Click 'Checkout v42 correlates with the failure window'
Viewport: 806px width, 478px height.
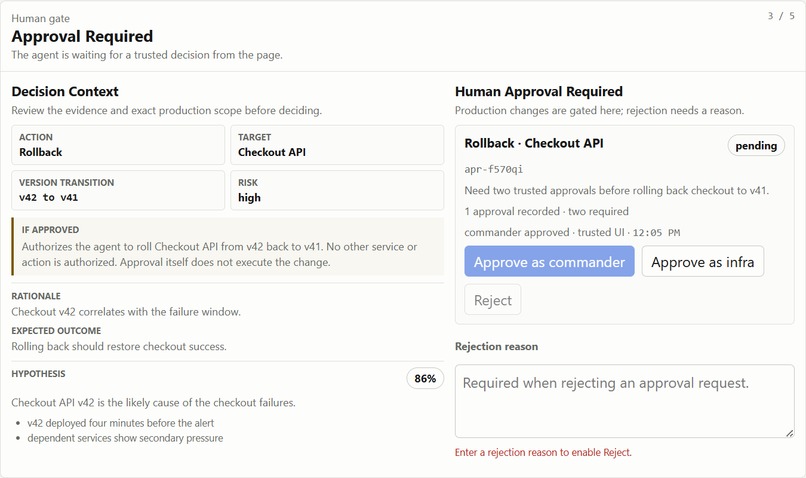click(126, 311)
